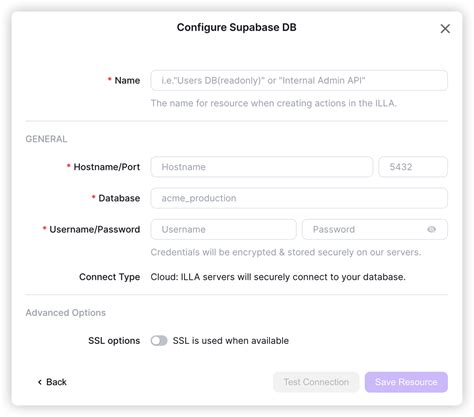Go back using the Back link
The height and width of the screenshot is (417, 474).
tap(52, 382)
